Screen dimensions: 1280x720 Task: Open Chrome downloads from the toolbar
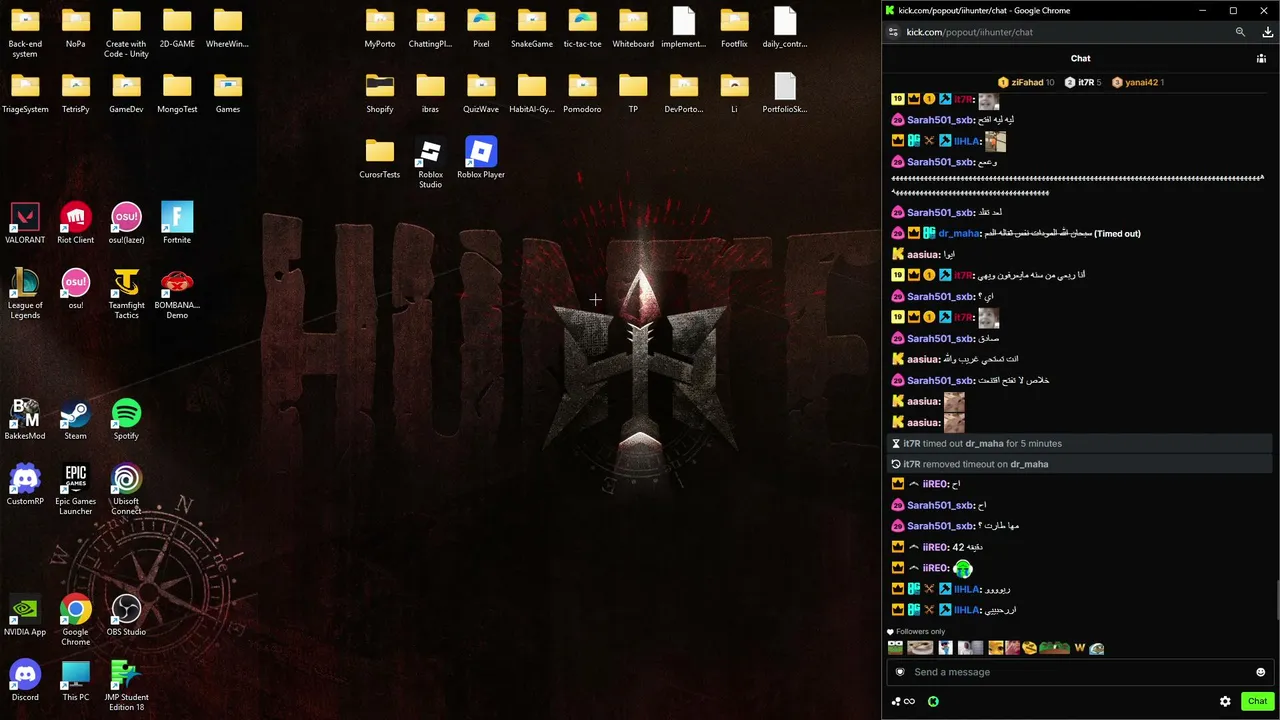click(1268, 32)
